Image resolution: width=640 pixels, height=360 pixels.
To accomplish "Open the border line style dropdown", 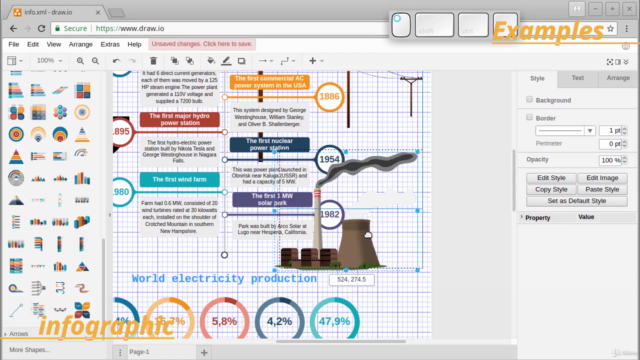I will tap(565, 131).
